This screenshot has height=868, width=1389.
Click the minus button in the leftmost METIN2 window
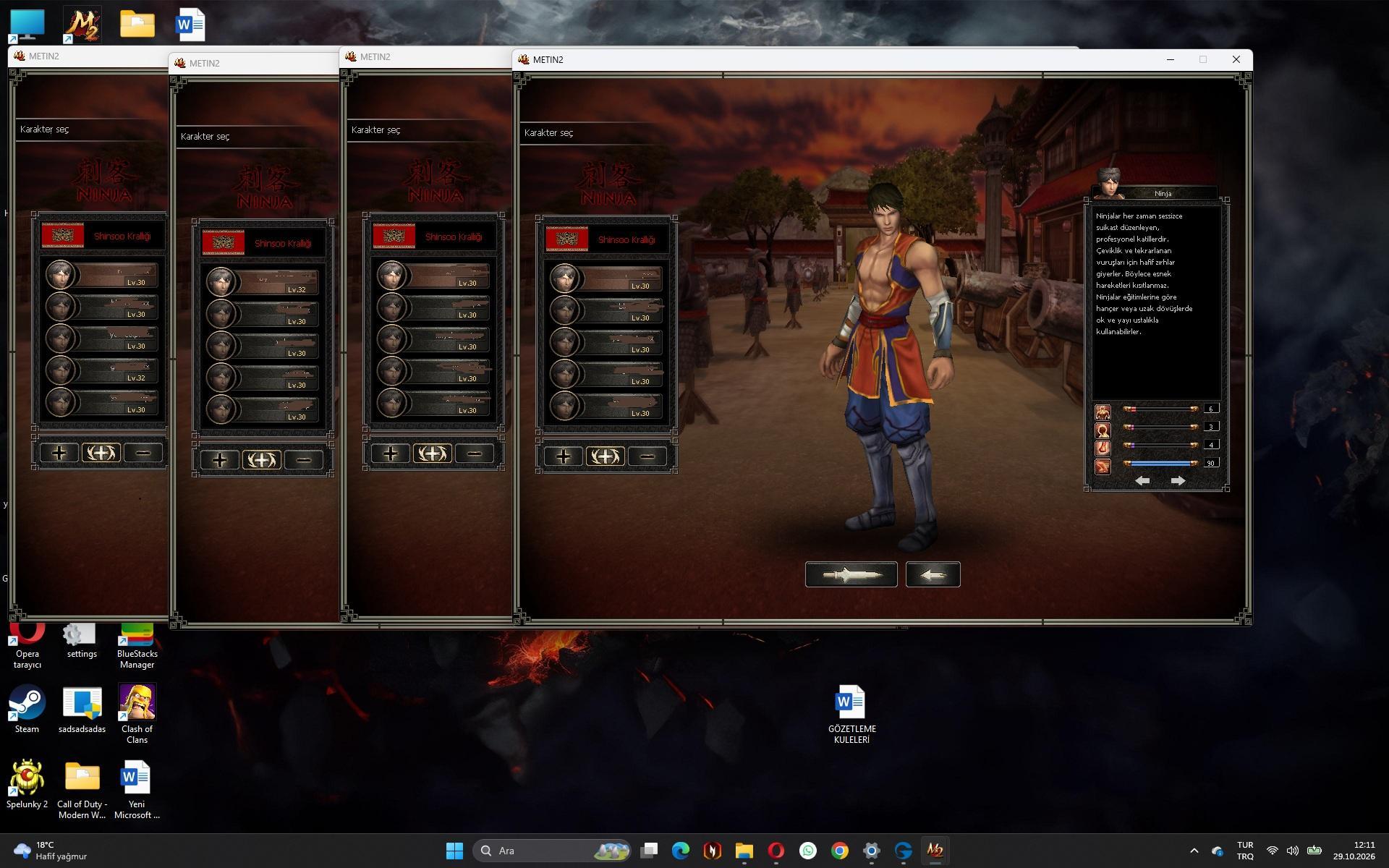tap(143, 454)
